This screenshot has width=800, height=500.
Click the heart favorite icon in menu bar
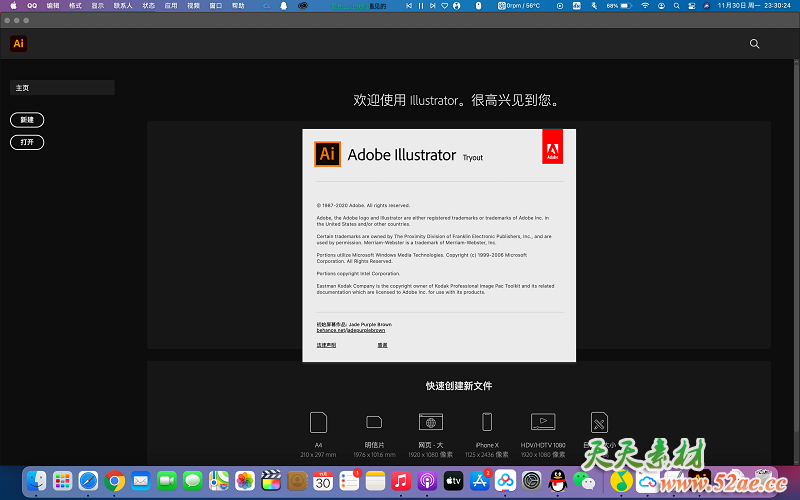[x=444, y=6]
